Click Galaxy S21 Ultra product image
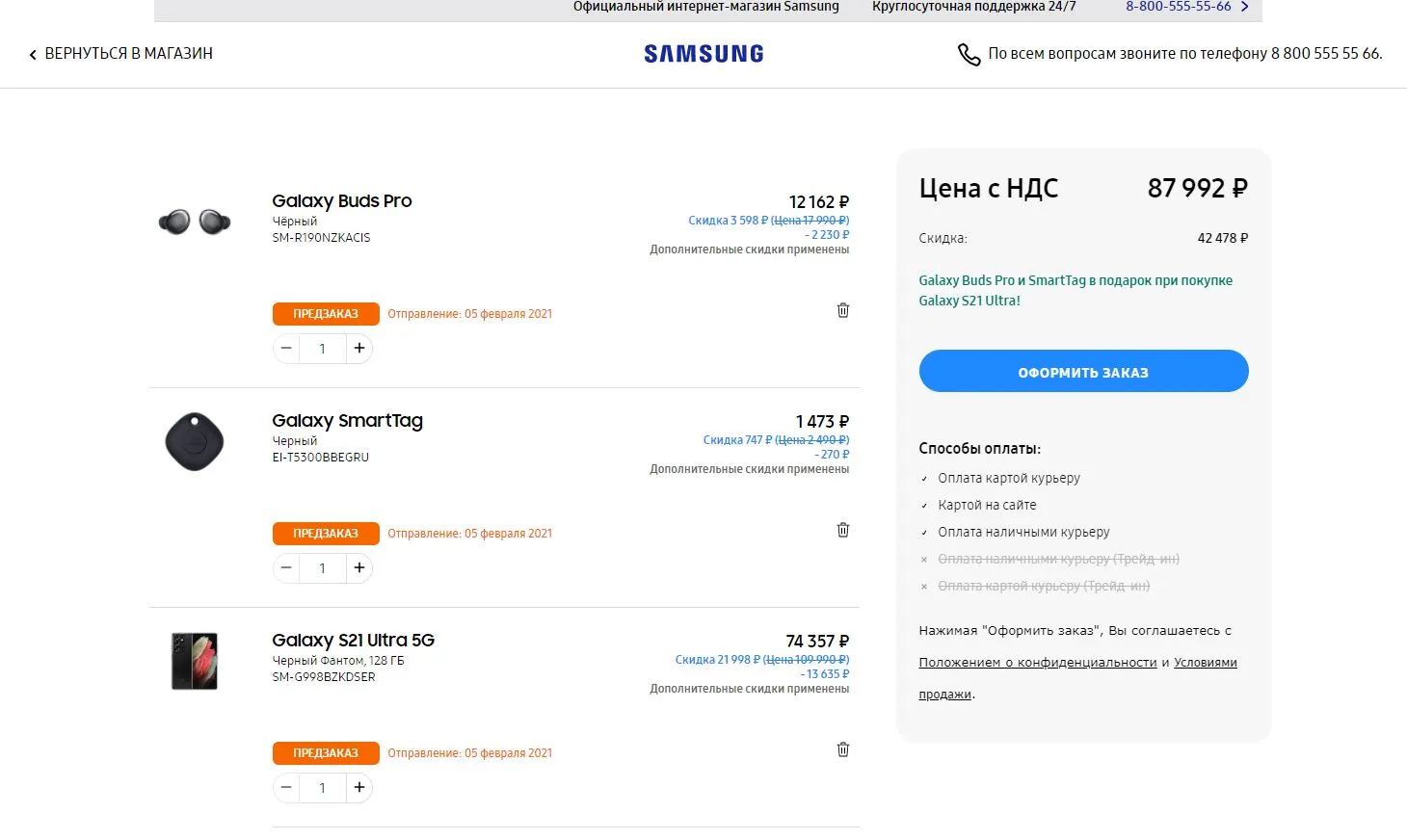Viewport: 1407px width, 840px height. (x=195, y=661)
